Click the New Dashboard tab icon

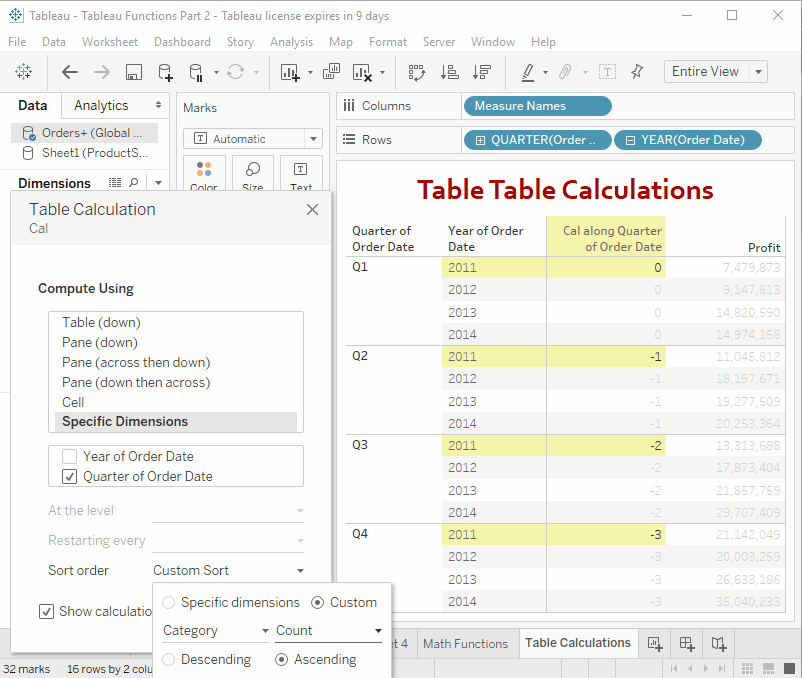[687, 643]
